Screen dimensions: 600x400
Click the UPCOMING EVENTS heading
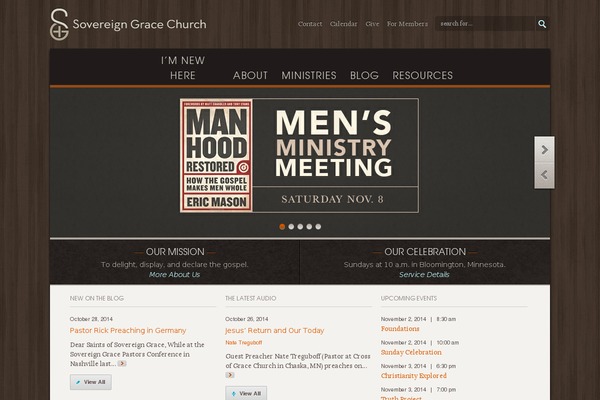point(409,298)
